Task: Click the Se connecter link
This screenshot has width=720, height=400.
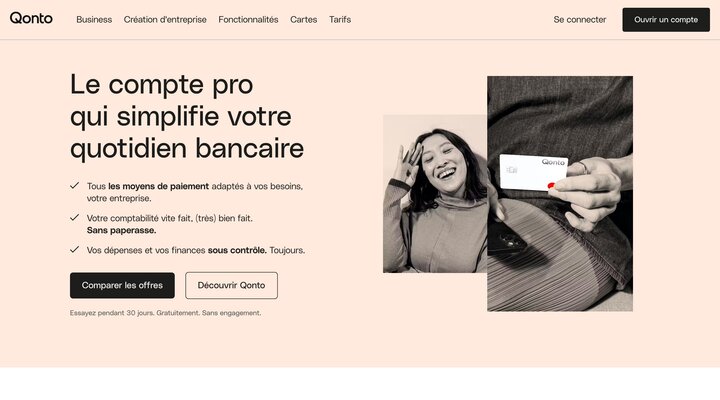Action: 579,20
